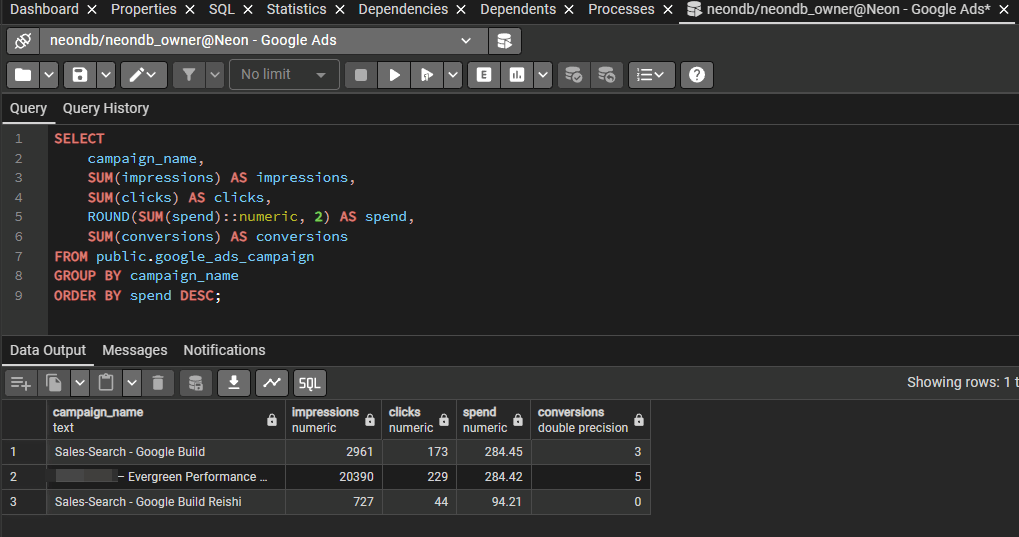Expand the Open File dropdown arrow
The height and width of the screenshot is (537, 1019).
tap(49, 75)
